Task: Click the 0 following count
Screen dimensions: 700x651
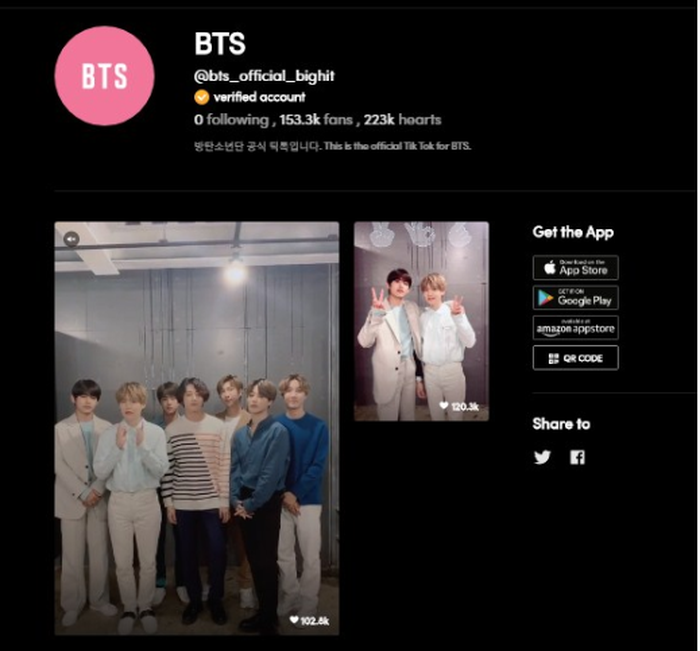Action: tap(231, 120)
